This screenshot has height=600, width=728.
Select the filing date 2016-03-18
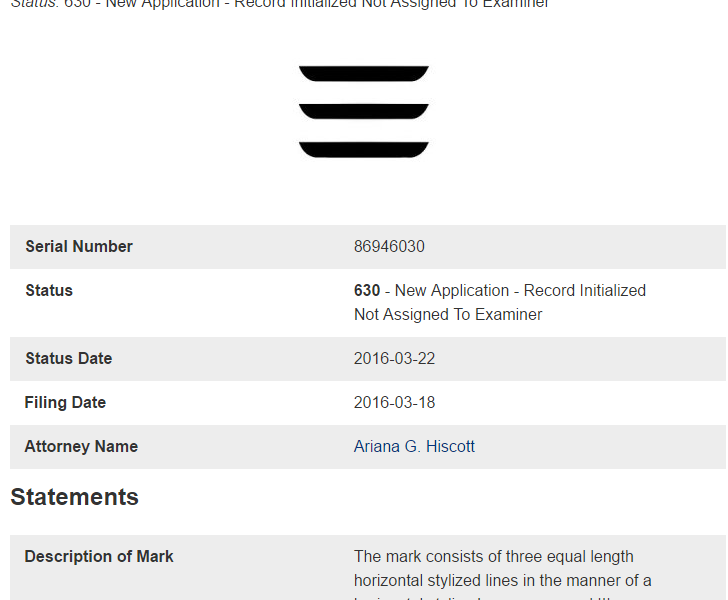[394, 403]
